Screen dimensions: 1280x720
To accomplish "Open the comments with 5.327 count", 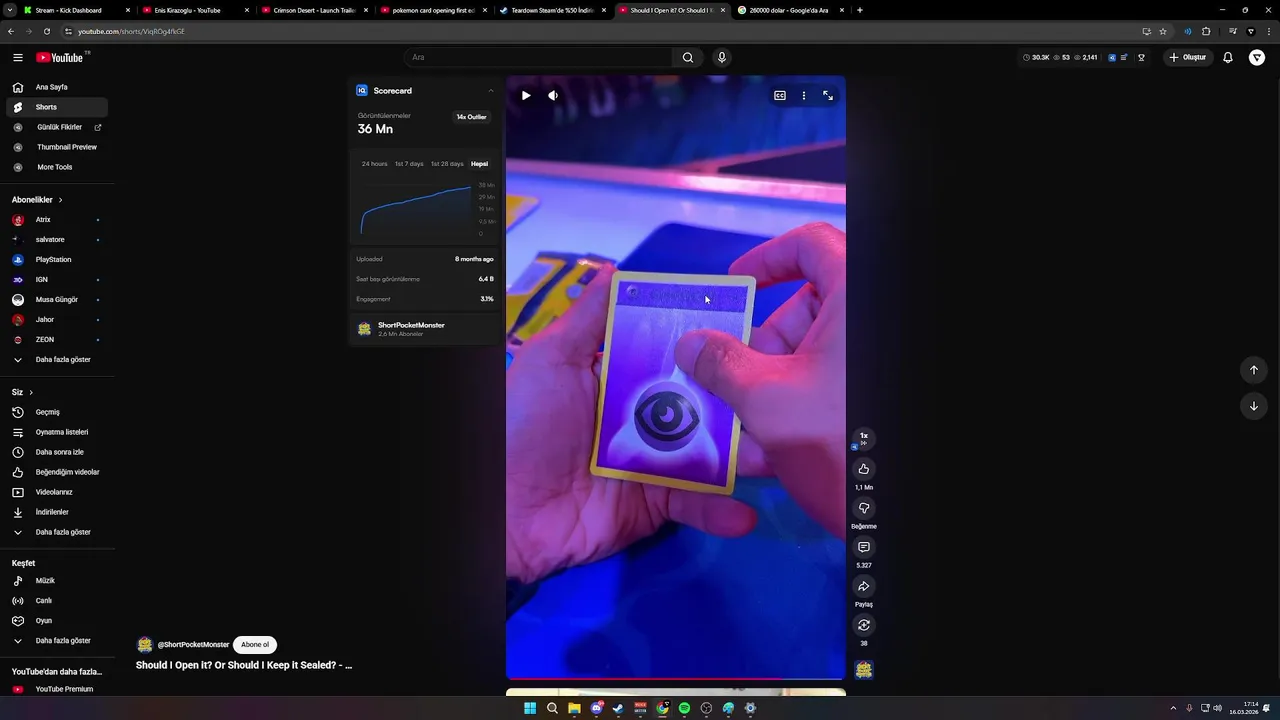I will tap(864, 547).
